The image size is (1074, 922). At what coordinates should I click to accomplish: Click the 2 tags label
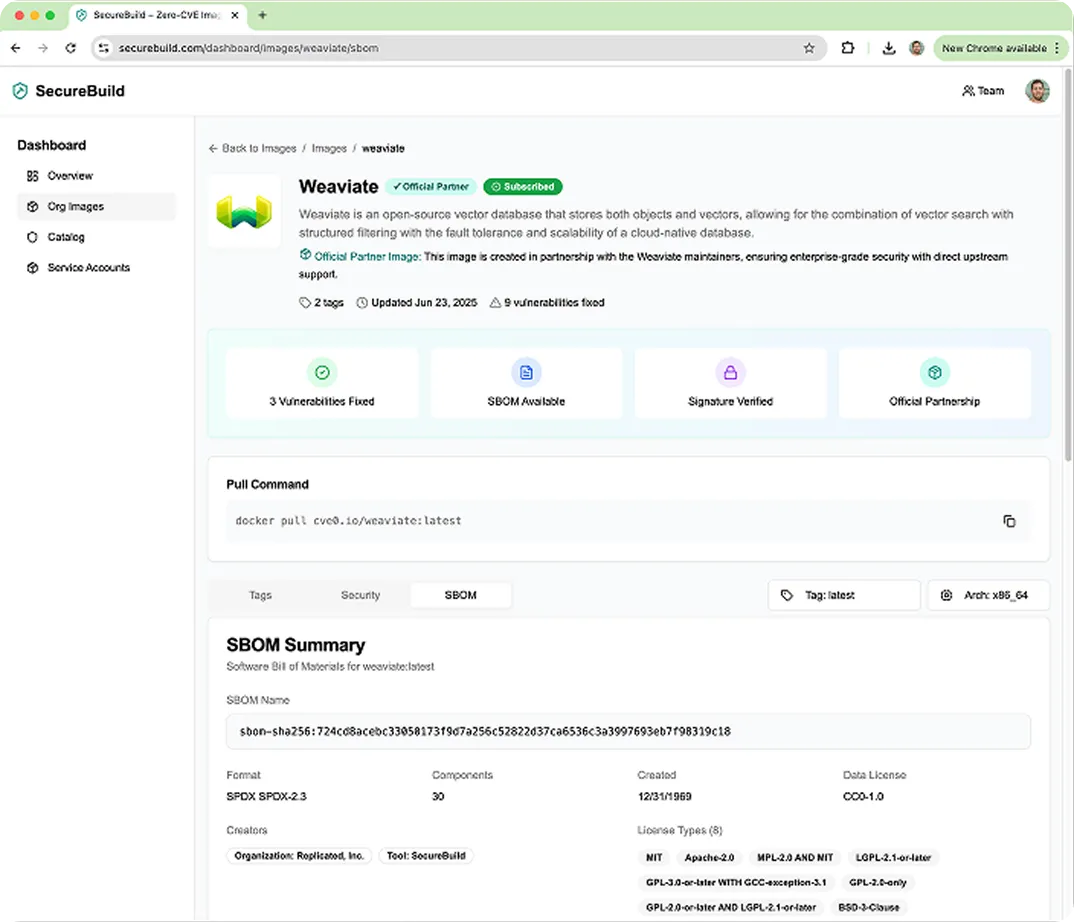321,302
